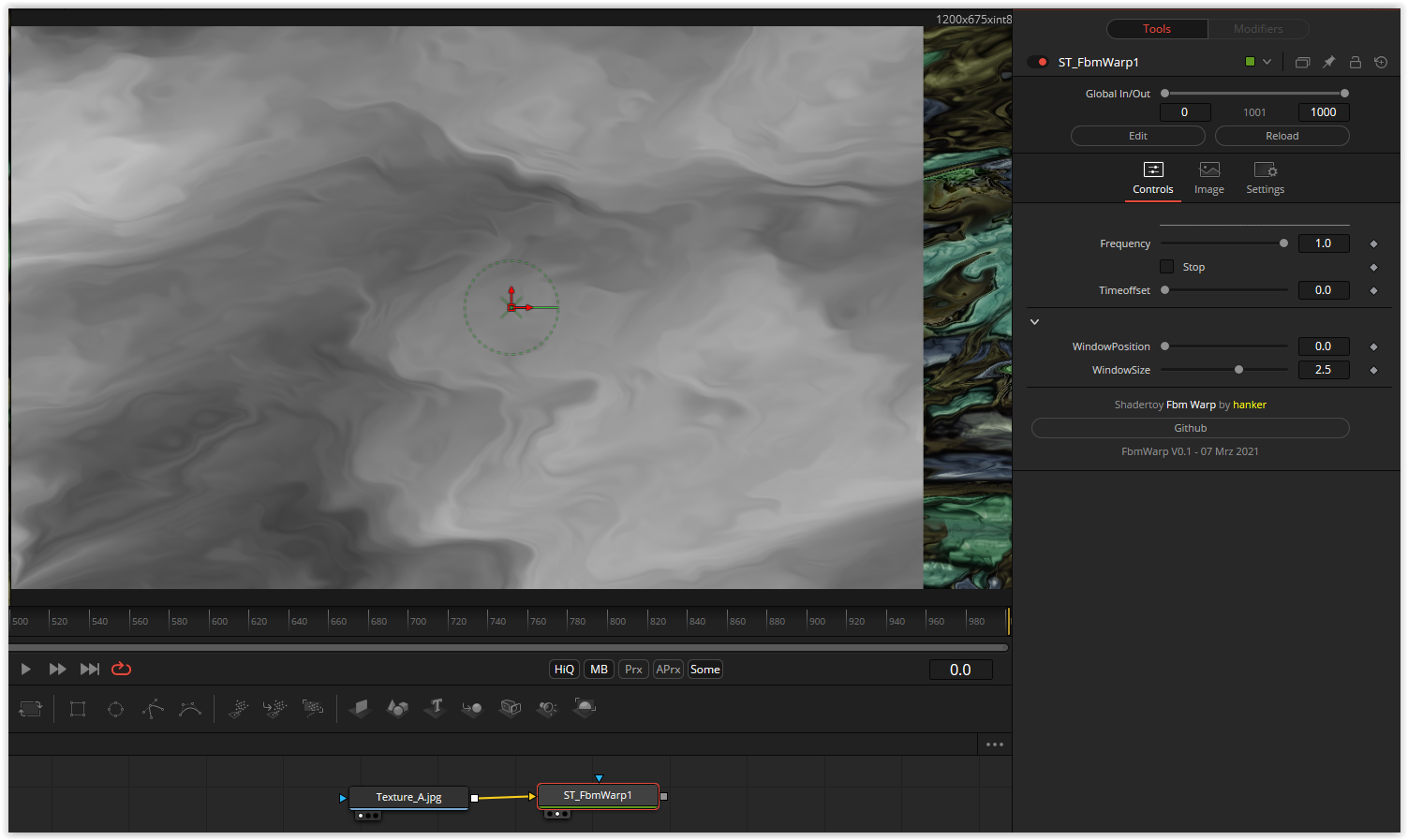
Task: Click the Global Out field showing 1000
Action: pos(1324,112)
